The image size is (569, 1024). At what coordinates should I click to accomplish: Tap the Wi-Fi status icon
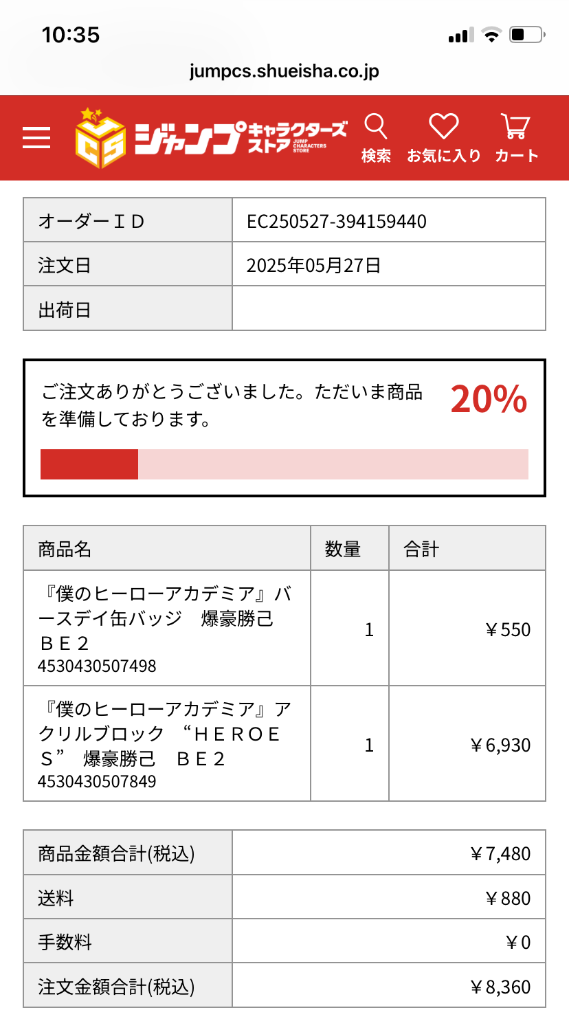(491, 34)
